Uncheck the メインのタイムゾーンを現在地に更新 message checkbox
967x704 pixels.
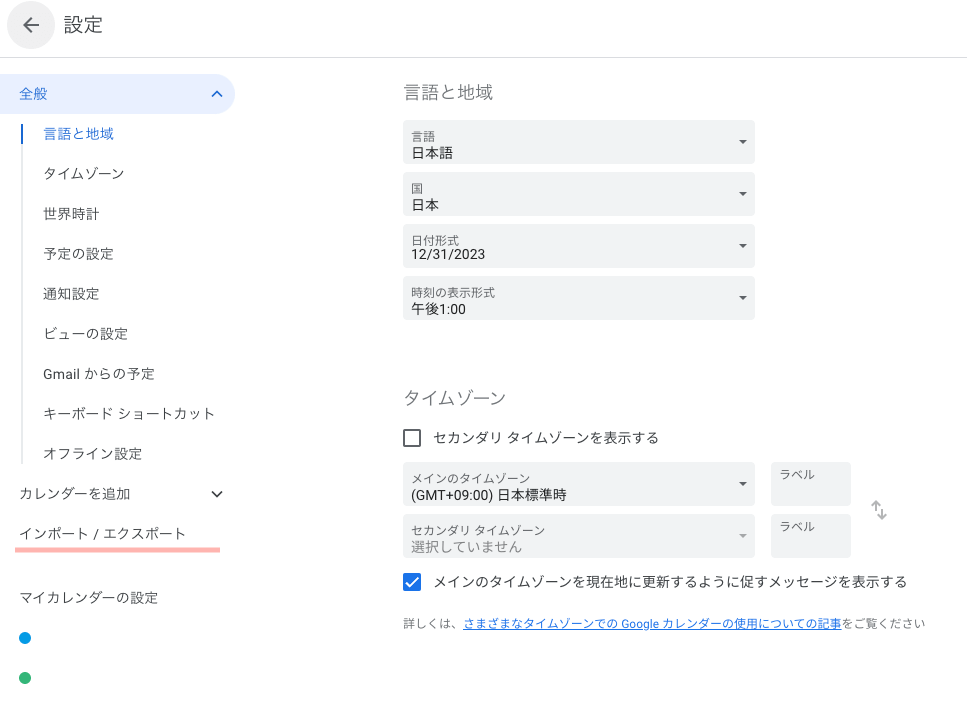(412, 582)
